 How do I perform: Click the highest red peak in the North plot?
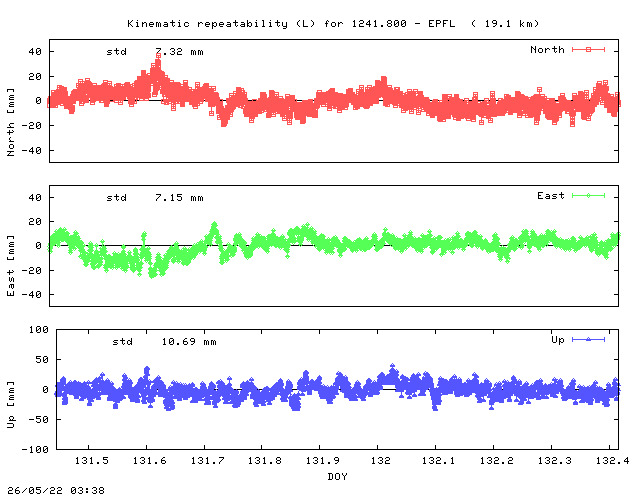pyautogui.click(x=158, y=56)
